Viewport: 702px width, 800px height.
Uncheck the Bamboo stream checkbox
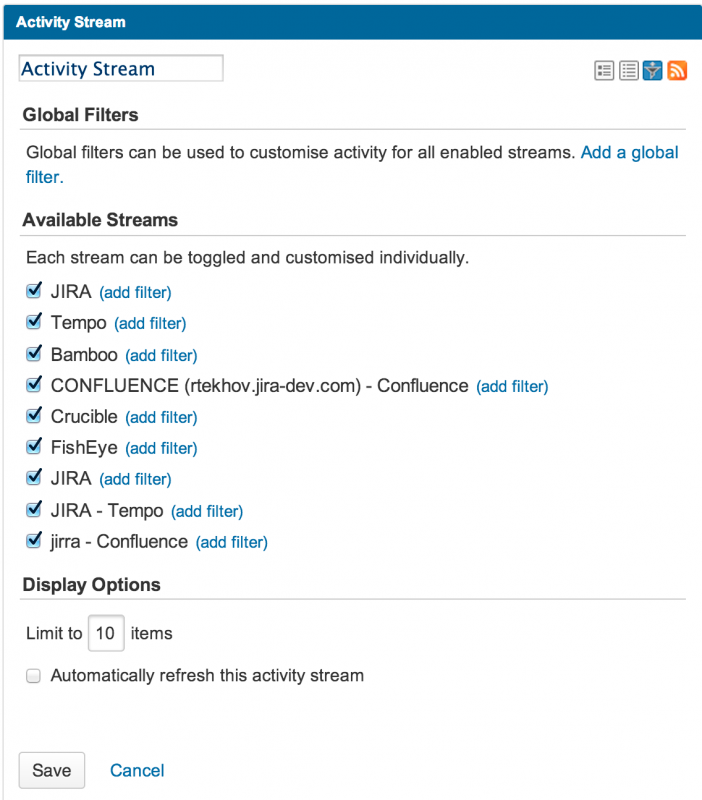click(x=33, y=354)
